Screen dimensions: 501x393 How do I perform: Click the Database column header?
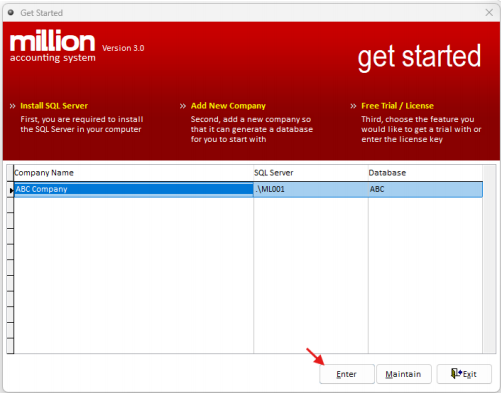pos(425,173)
